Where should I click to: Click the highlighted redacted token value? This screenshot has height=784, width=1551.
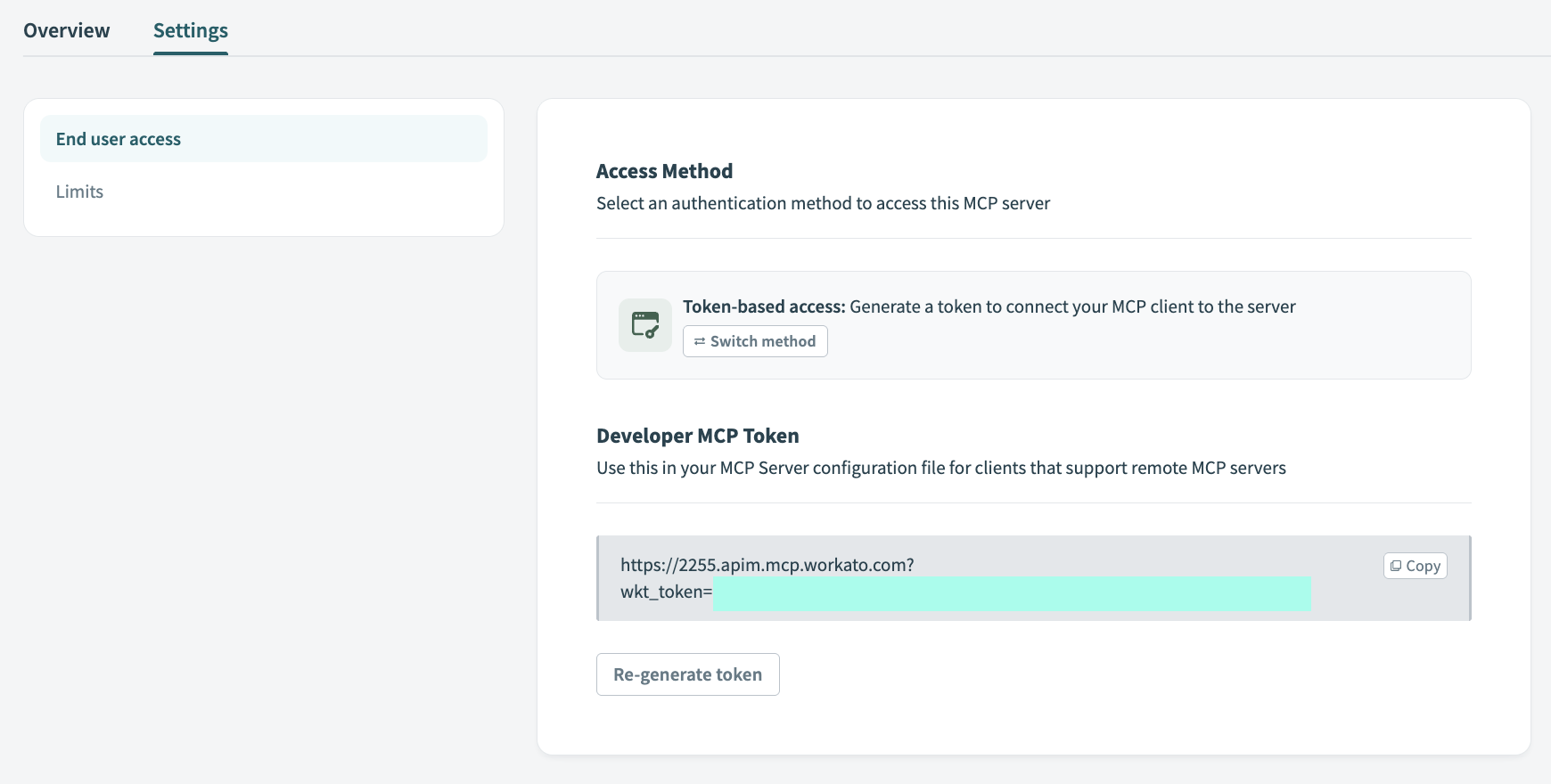coord(1012,593)
